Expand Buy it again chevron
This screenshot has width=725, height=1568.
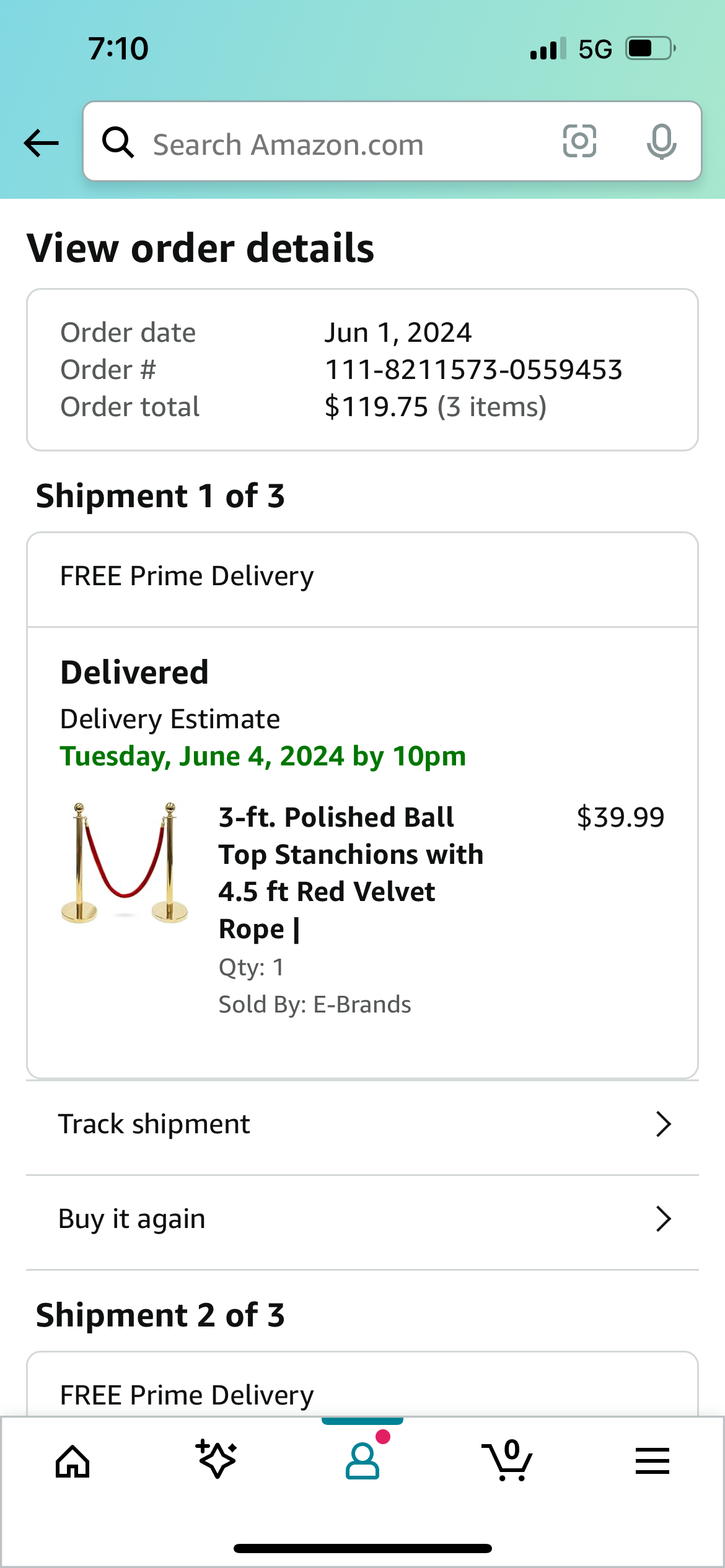[x=663, y=1219]
